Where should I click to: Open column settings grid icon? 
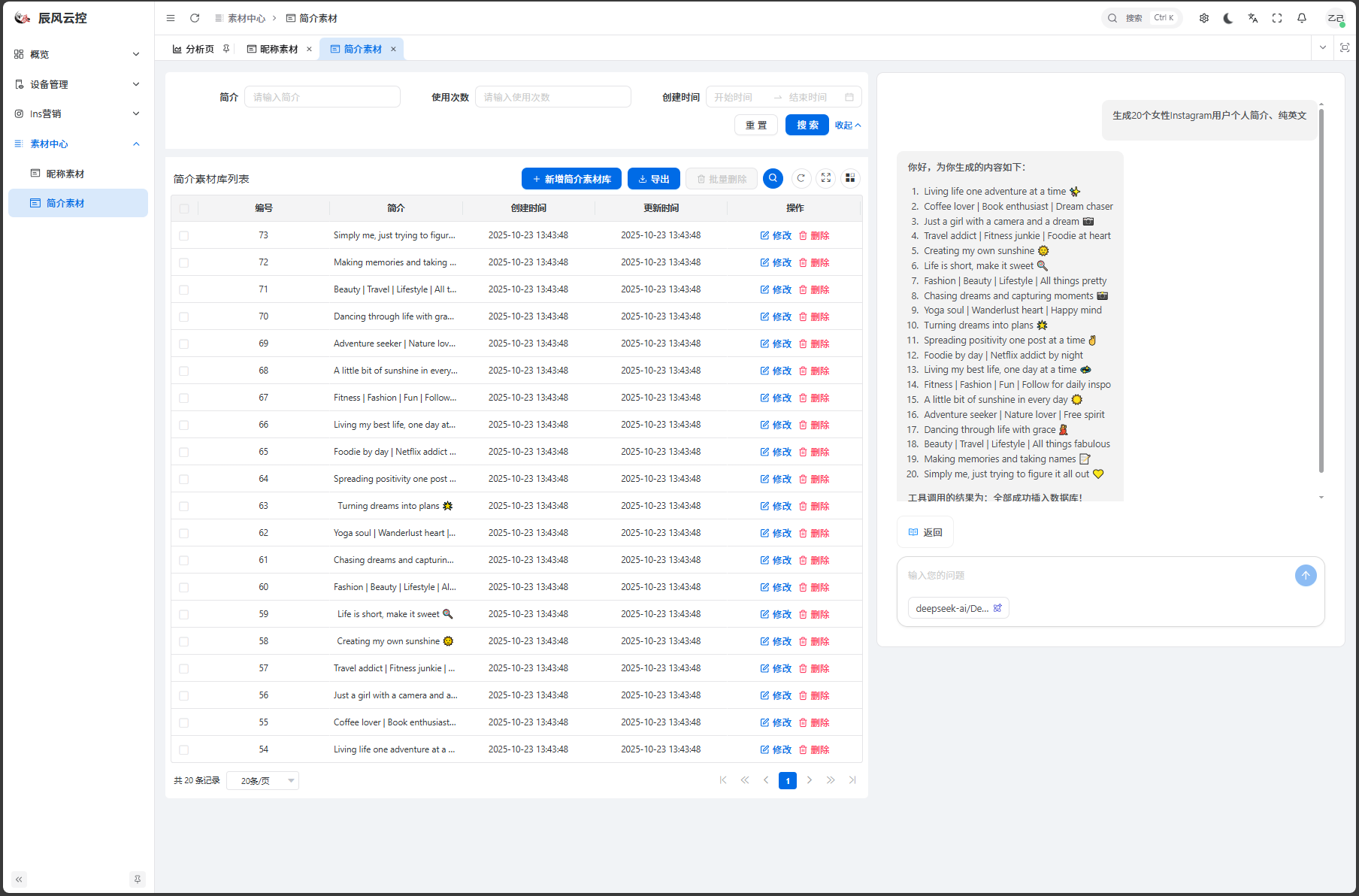850,178
